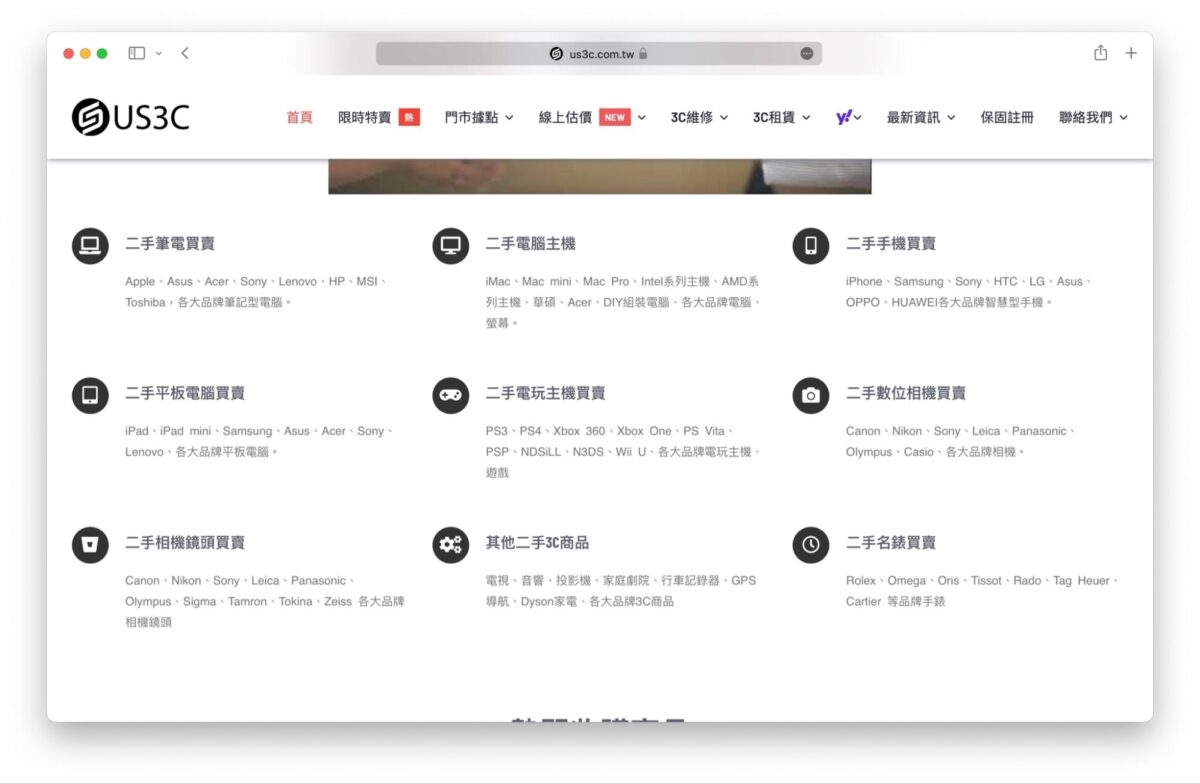Click the laptop brands text starting with Apple
Screen dimensions: 1200x784
point(256,292)
